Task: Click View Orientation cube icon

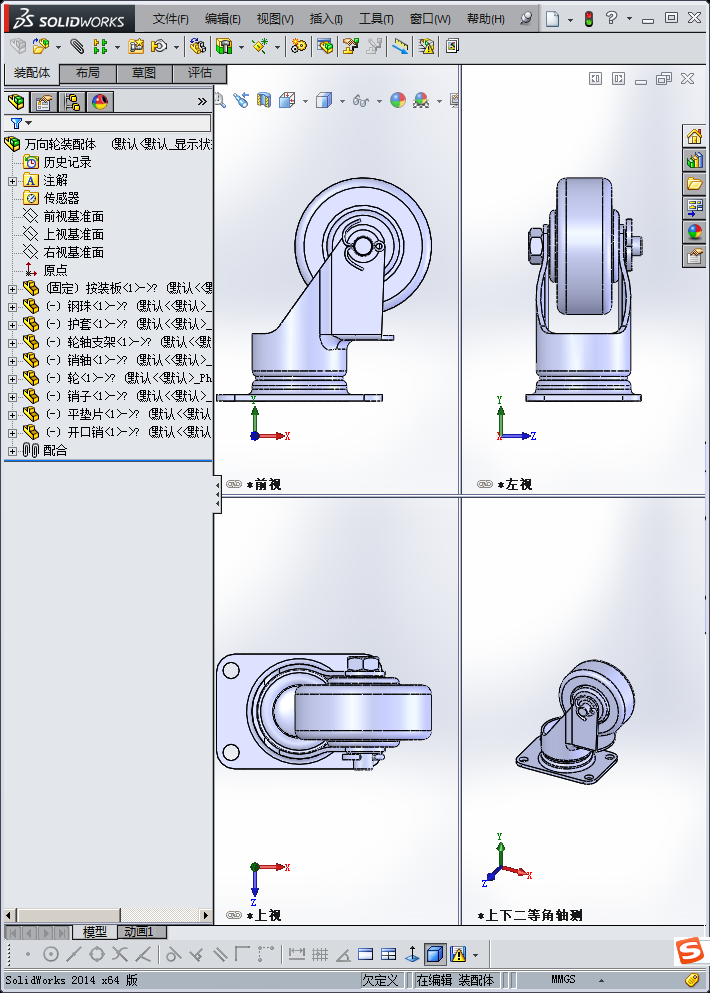Action: [x=288, y=100]
